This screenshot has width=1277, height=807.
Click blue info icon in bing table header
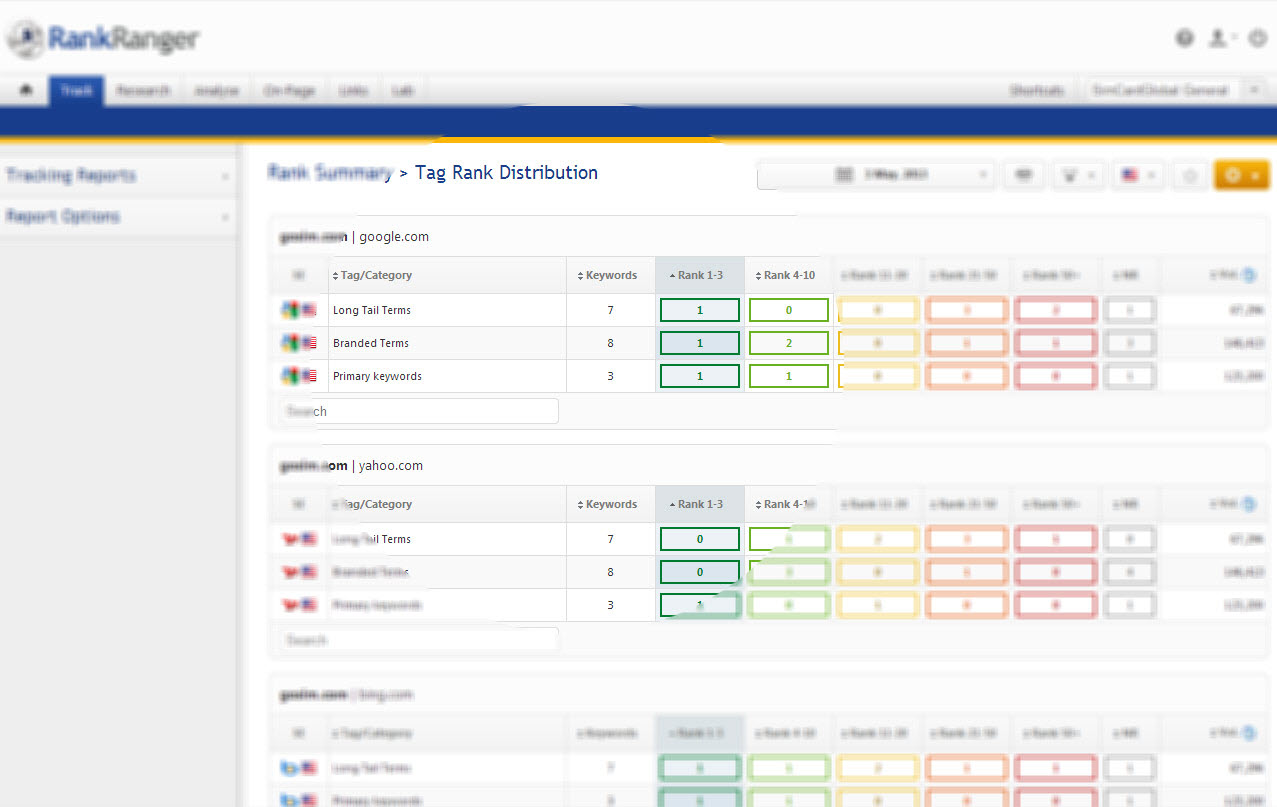point(1249,733)
